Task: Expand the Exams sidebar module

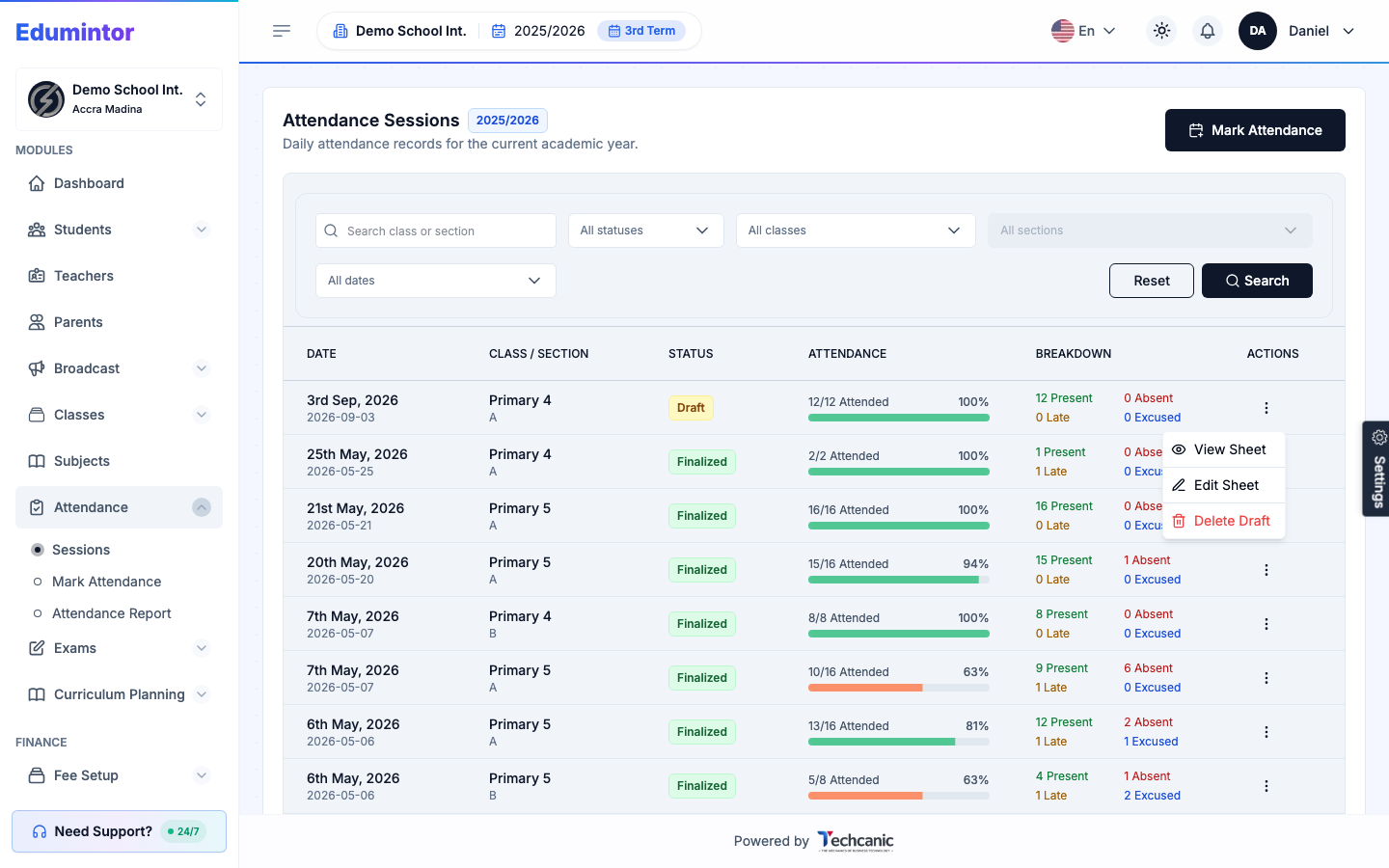Action: 119,648
